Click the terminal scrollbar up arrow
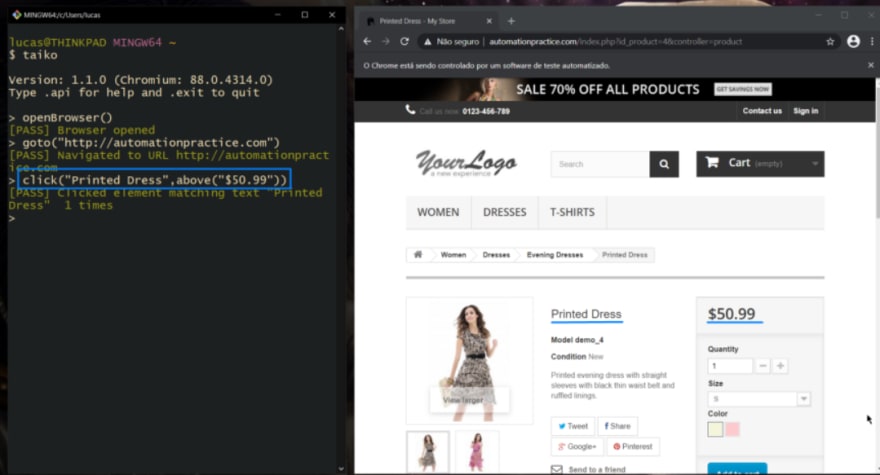This screenshot has width=880, height=475. pyautogui.click(x=341, y=28)
